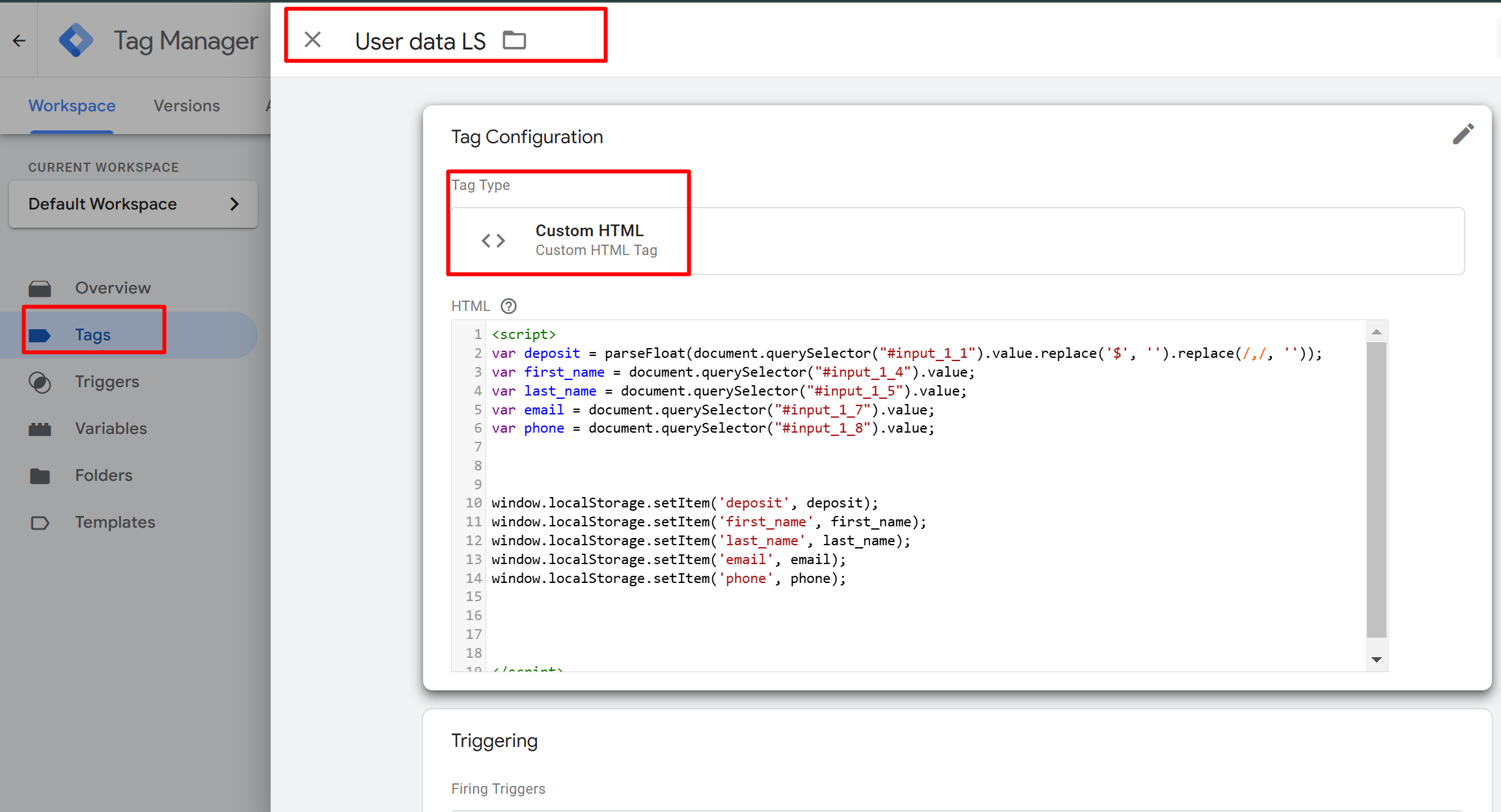The width and height of the screenshot is (1501, 812).
Task: Select Tags in the sidebar
Action: 92,334
